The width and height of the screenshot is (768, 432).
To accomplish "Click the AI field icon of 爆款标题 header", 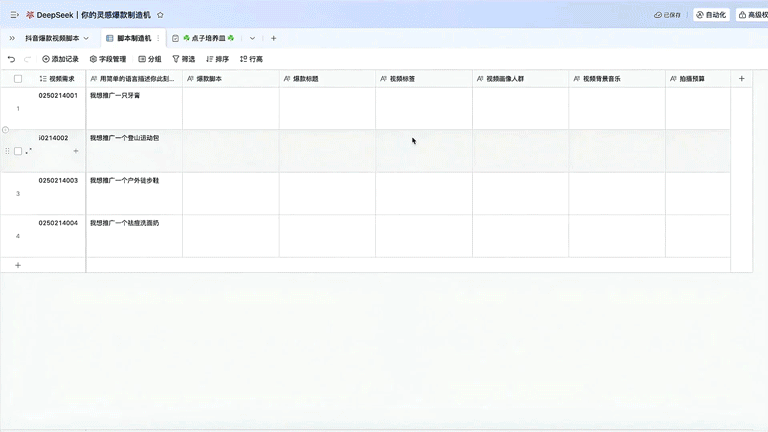I will click(287, 79).
